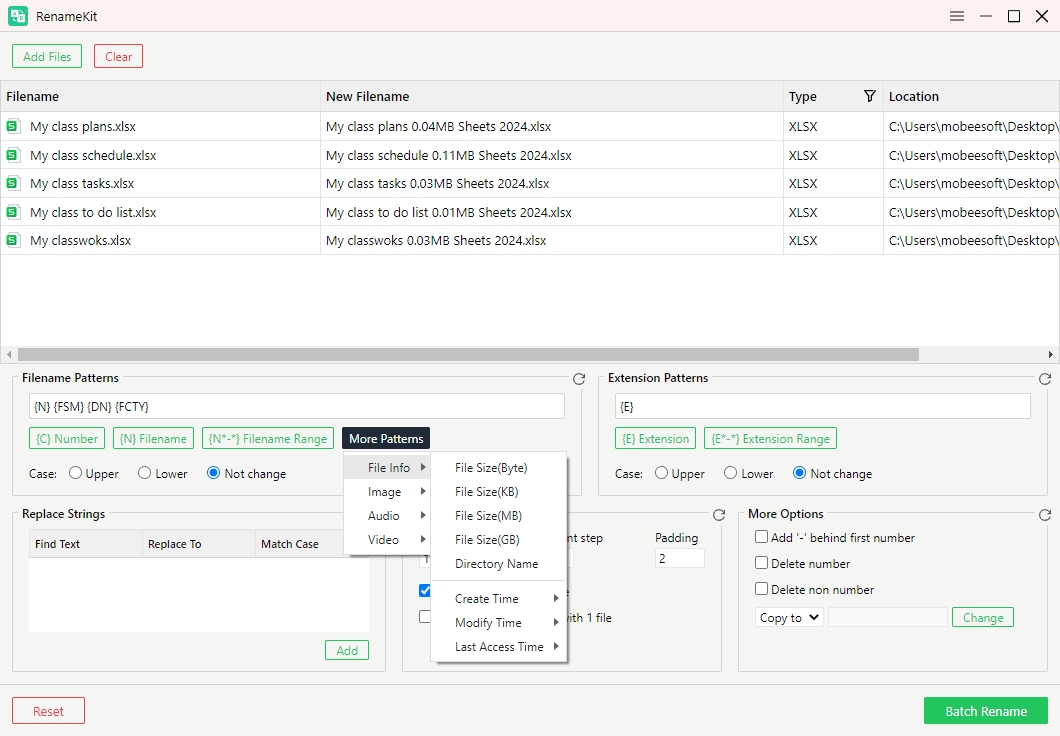Click the RenameKit app logo icon
Image resolution: width=1060 pixels, height=736 pixels.
[x=18, y=16]
